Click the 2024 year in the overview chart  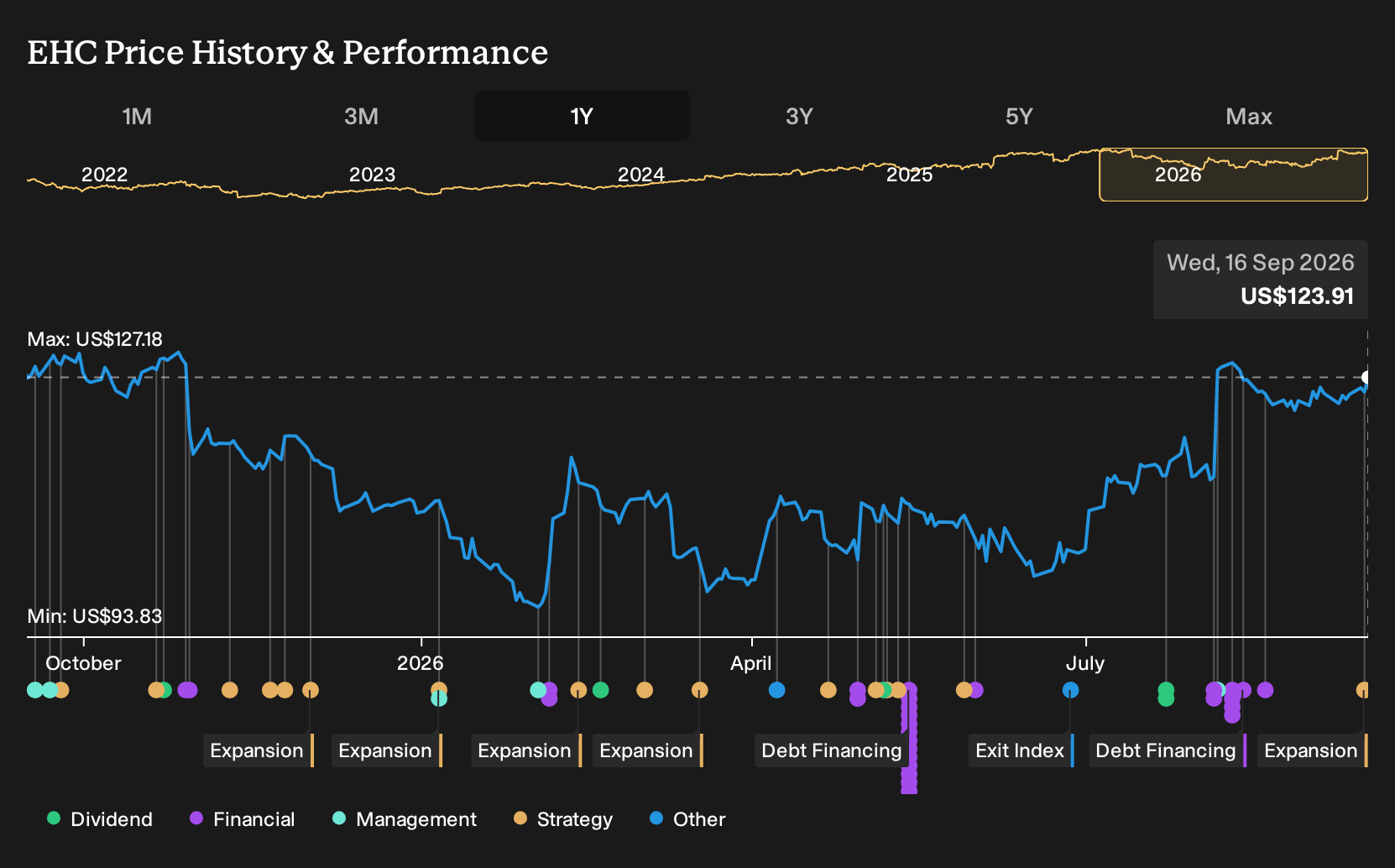(x=641, y=175)
